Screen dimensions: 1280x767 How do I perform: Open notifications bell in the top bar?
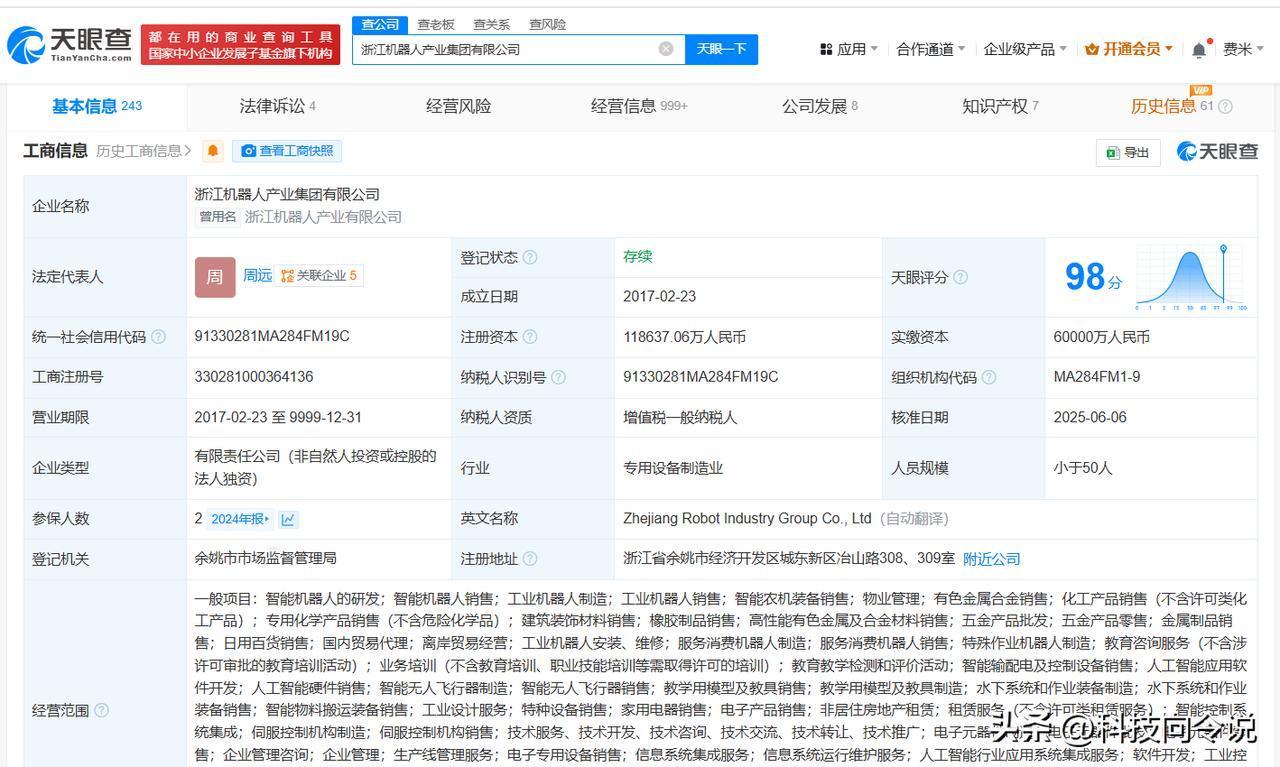1199,49
